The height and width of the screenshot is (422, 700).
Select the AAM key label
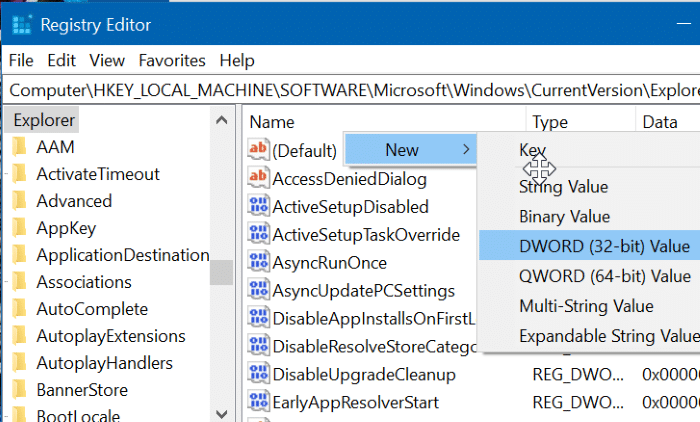point(55,147)
